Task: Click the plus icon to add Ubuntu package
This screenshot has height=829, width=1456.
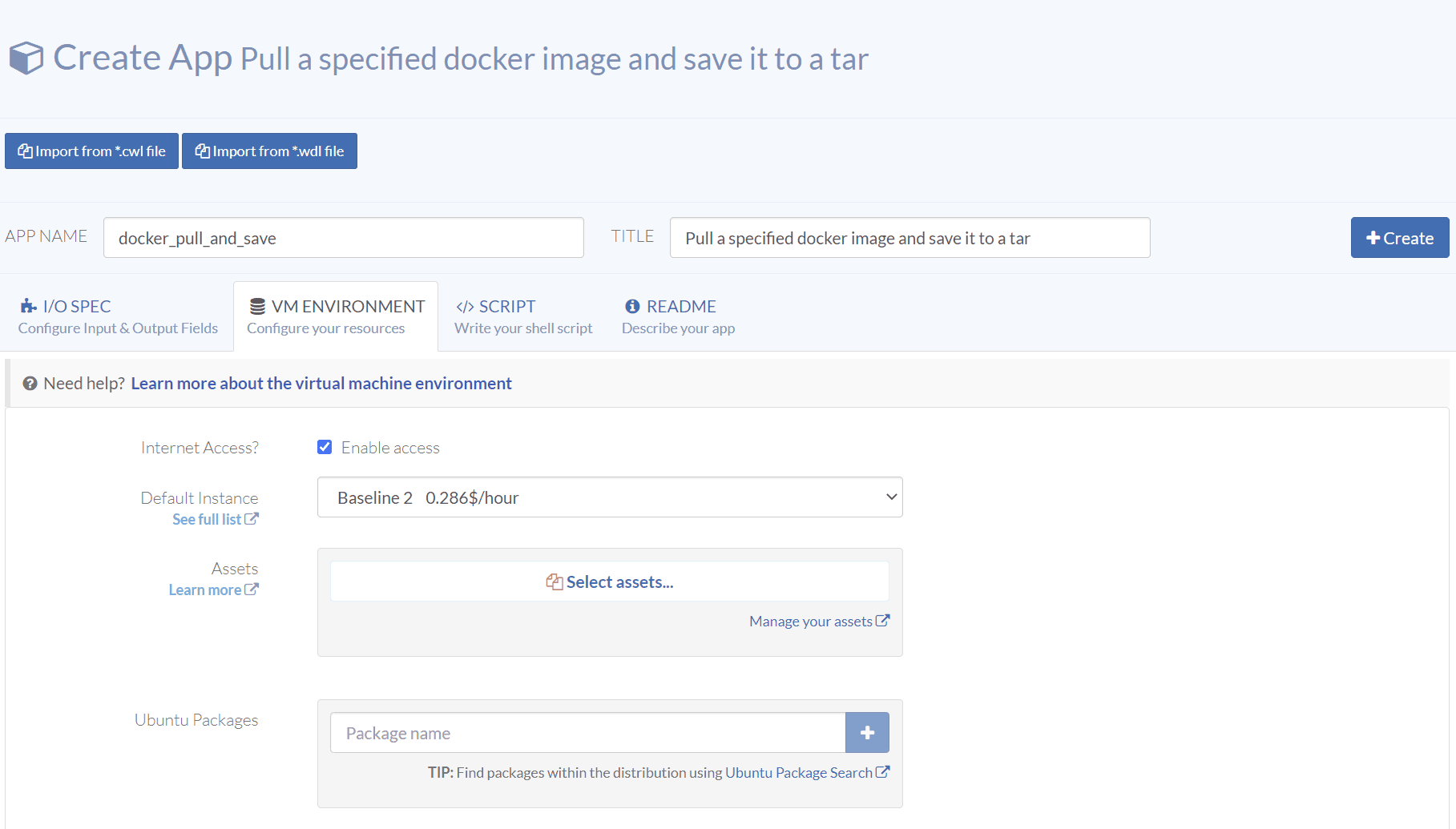Action: 867,733
